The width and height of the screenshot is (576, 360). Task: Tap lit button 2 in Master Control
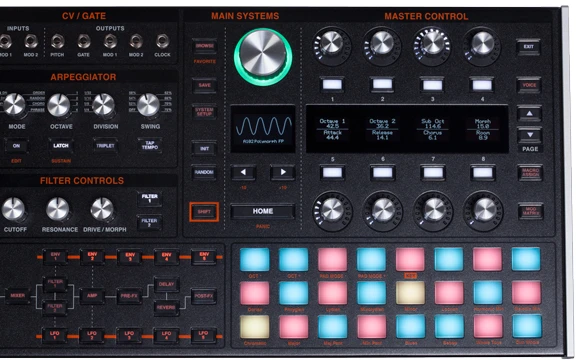[x=382, y=84]
